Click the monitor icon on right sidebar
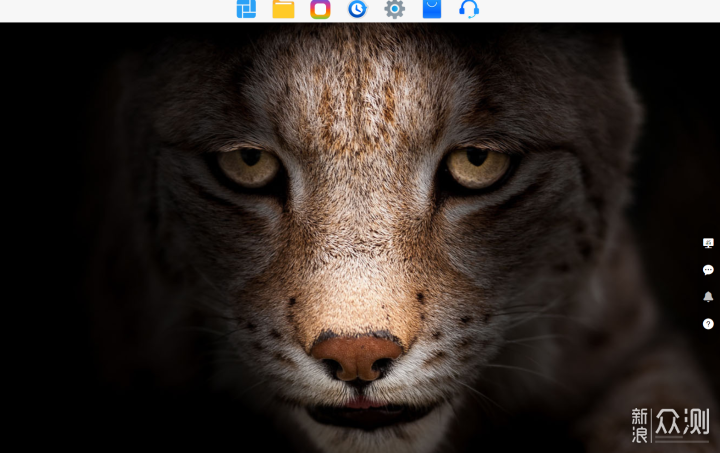Image resolution: width=720 pixels, height=453 pixels. click(x=708, y=243)
